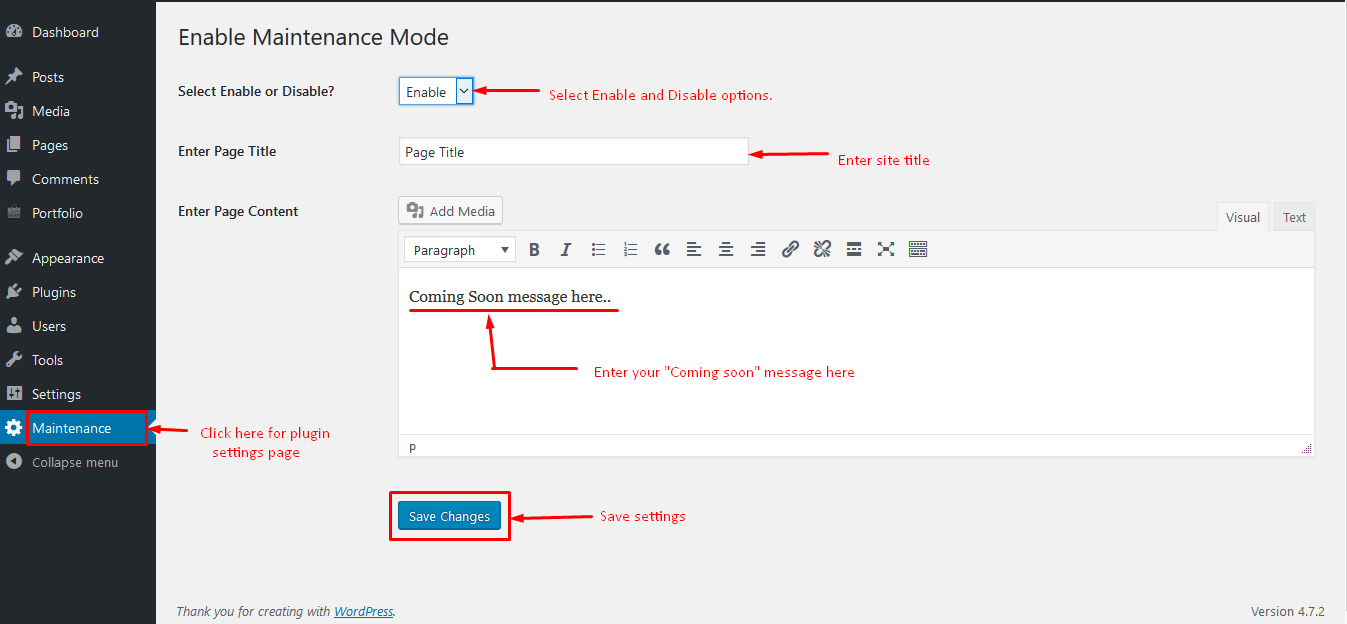Click the insert link icon
This screenshot has height=624, width=1347.
pyautogui.click(x=790, y=249)
